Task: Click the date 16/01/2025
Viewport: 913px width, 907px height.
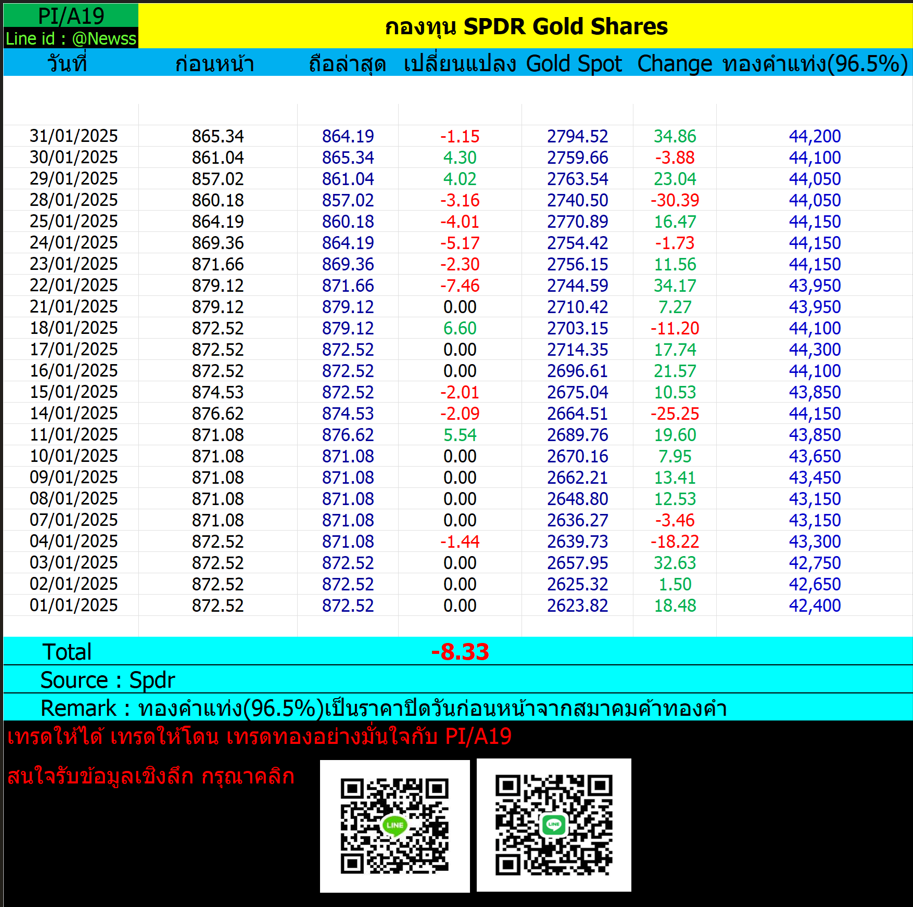Action: pyautogui.click(x=74, y=371)
